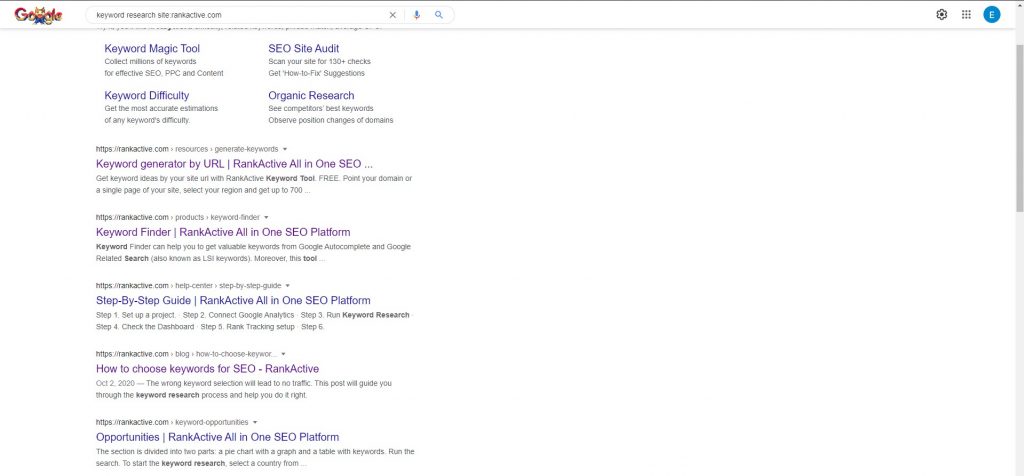Open the SEO Site Audit sitelink
Viewport: 1024px width, 476px height.
[304, 48]
